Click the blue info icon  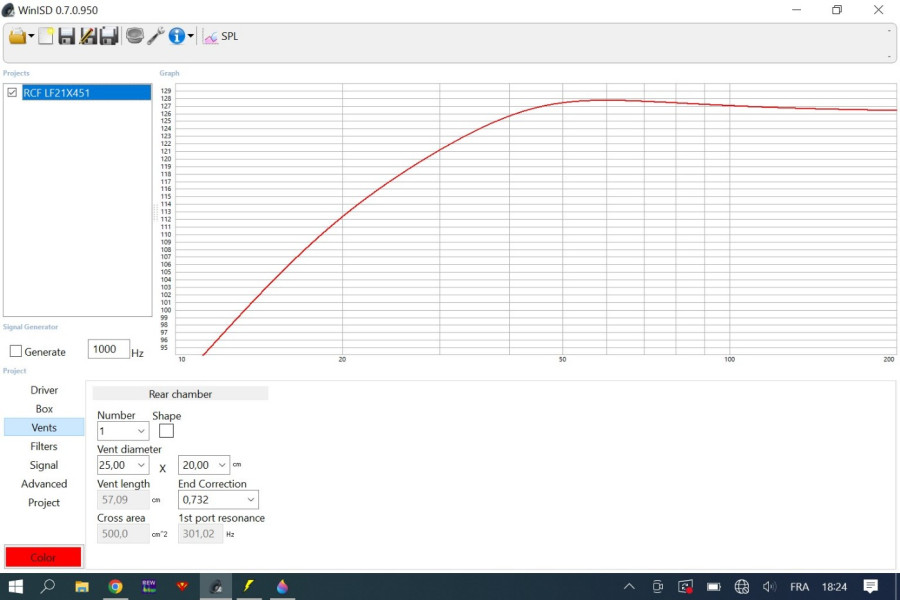click(177, 36)
